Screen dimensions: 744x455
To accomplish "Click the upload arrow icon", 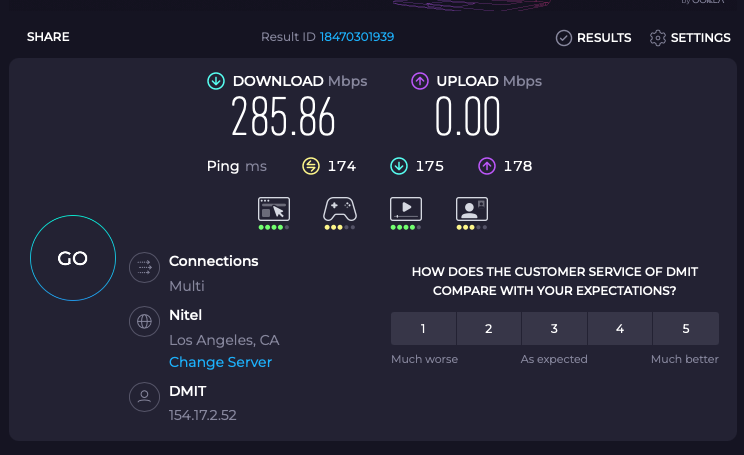I will 419,81.
